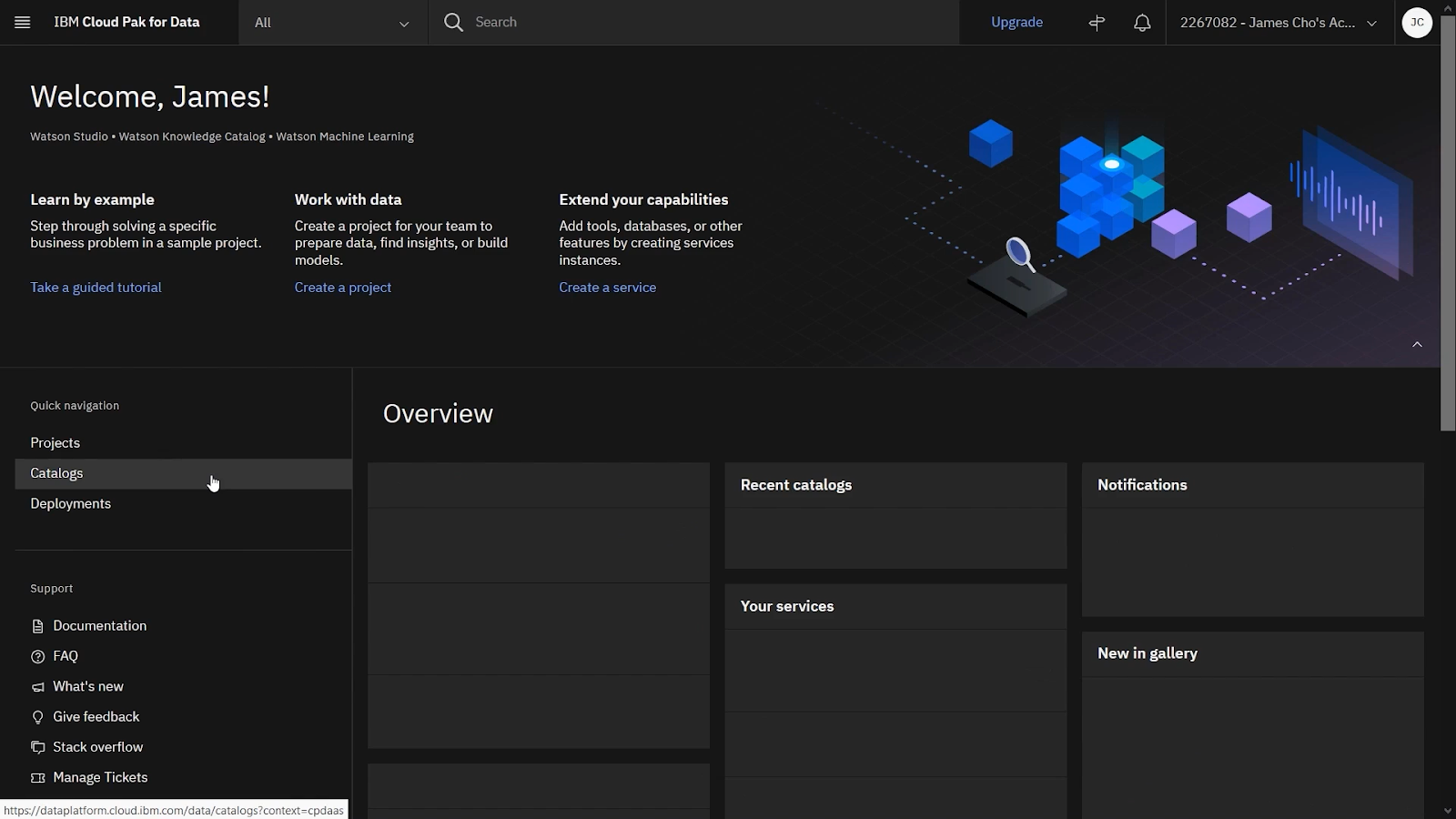Viewport: 1456px width, 819px height.
Task: Click the Support section label
Action: pyautogui.click(x=52, y=589)
